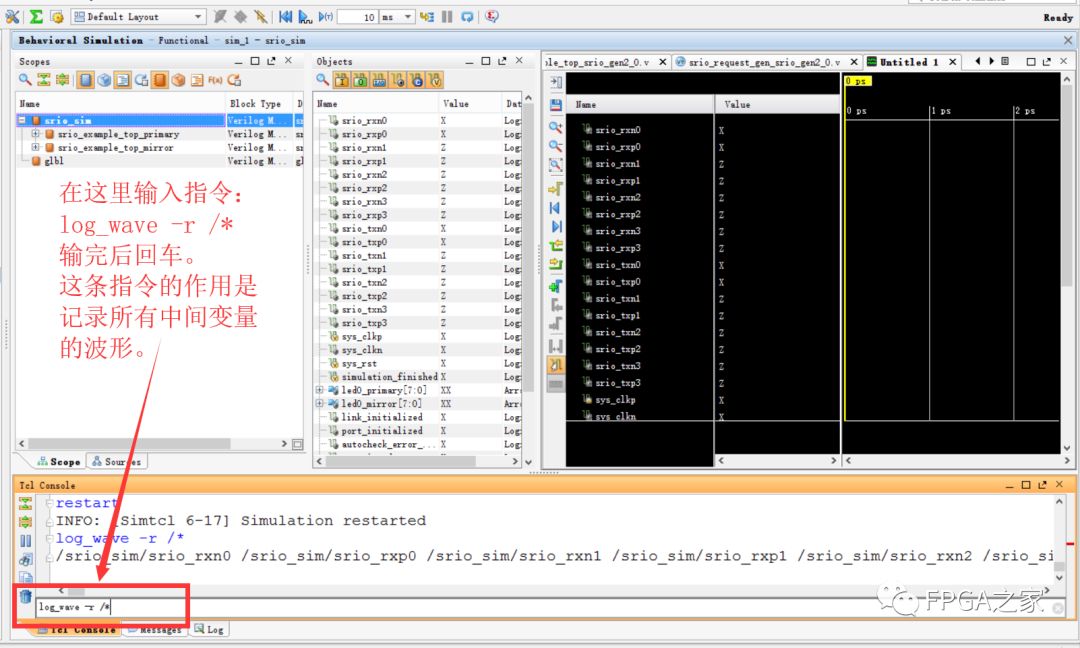Open the Default Layout dropdown

tap(196, 16)
